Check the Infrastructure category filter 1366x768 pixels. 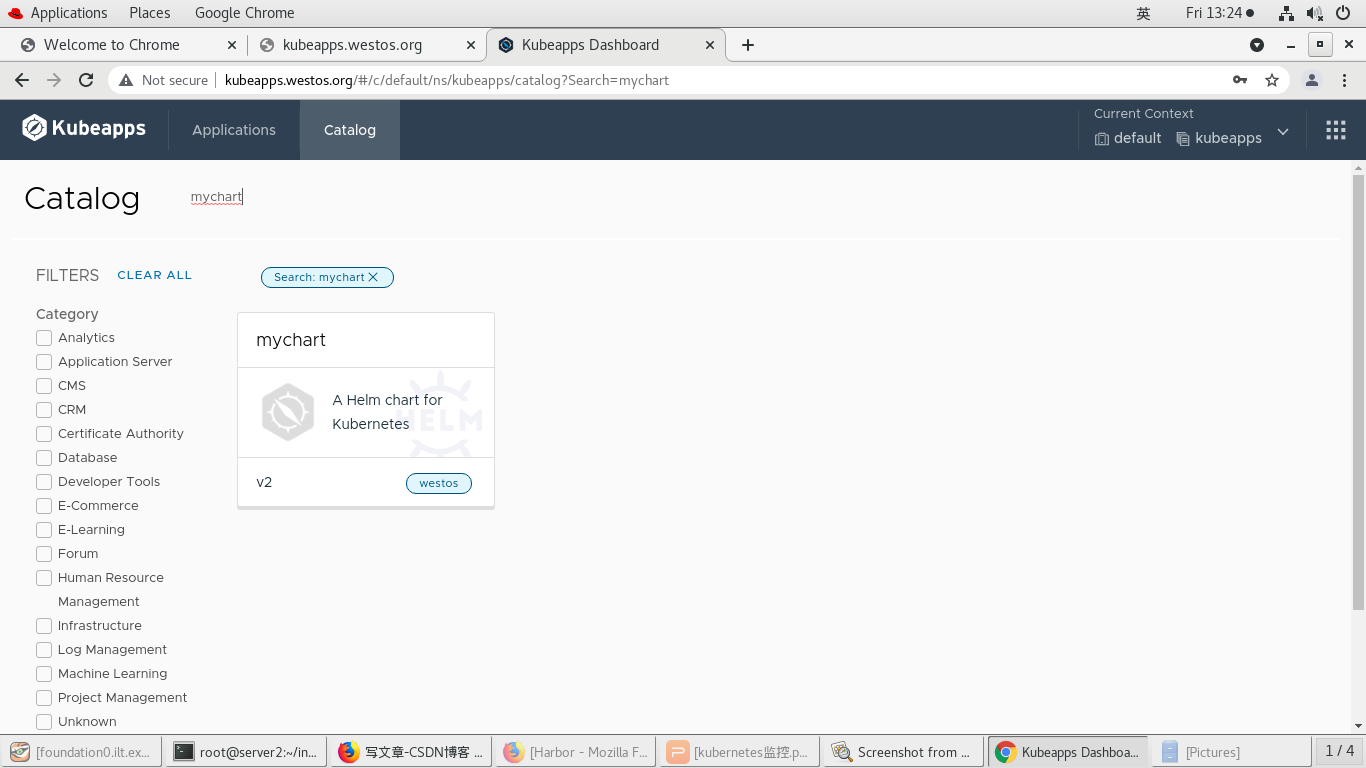[44, 626]
